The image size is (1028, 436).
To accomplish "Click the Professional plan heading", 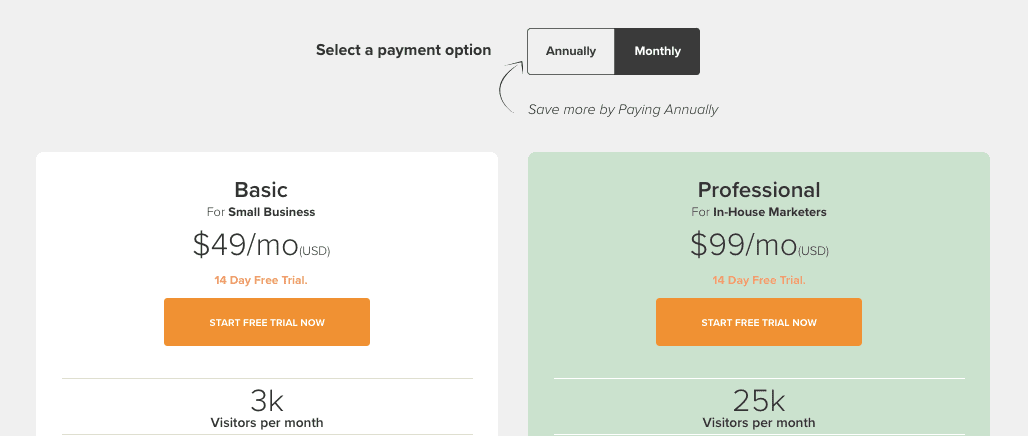I will pos(759,189).
